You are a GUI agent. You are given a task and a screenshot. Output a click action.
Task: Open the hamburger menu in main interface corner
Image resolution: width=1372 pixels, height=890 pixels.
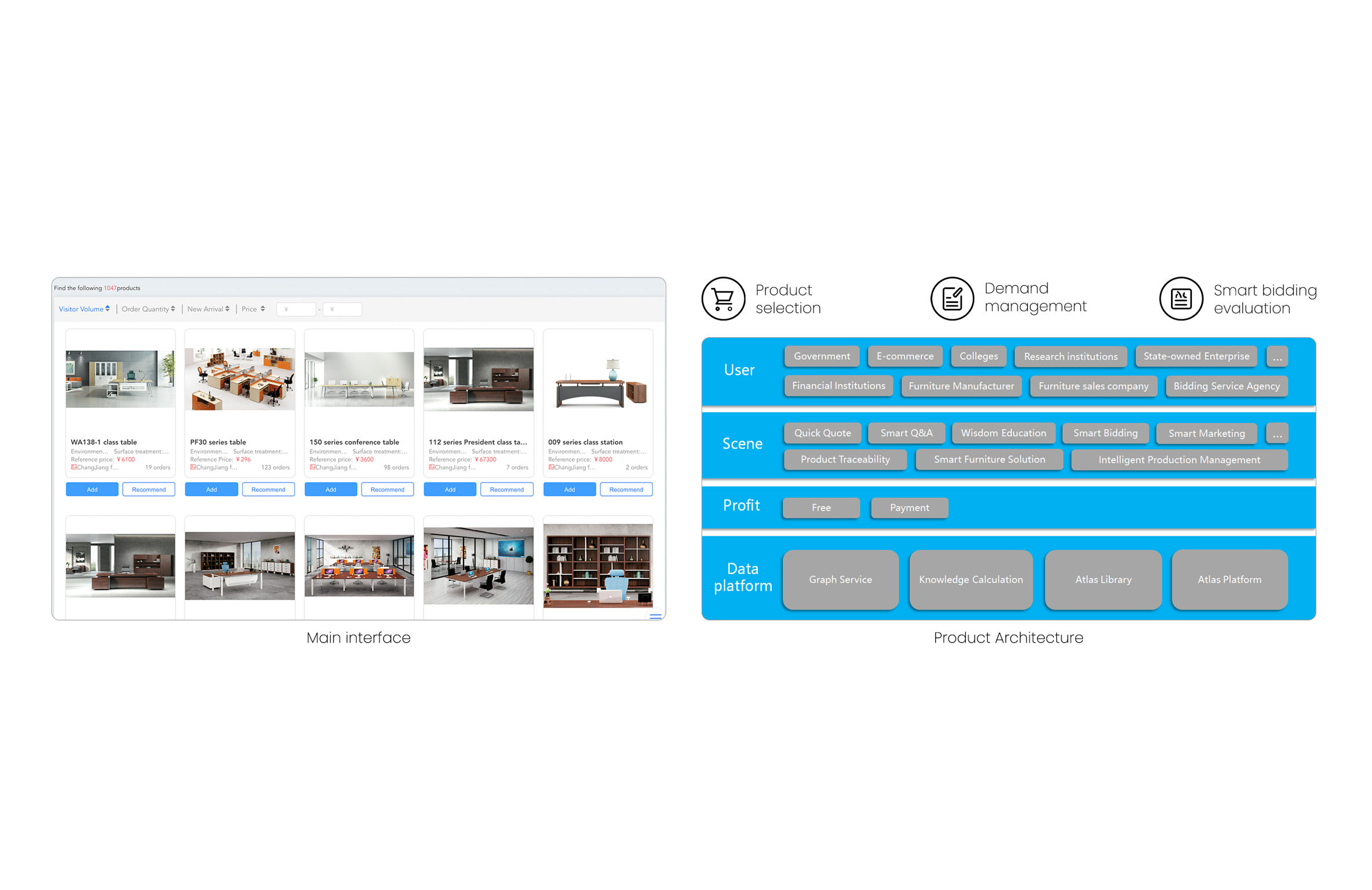(x=655, y=616)
